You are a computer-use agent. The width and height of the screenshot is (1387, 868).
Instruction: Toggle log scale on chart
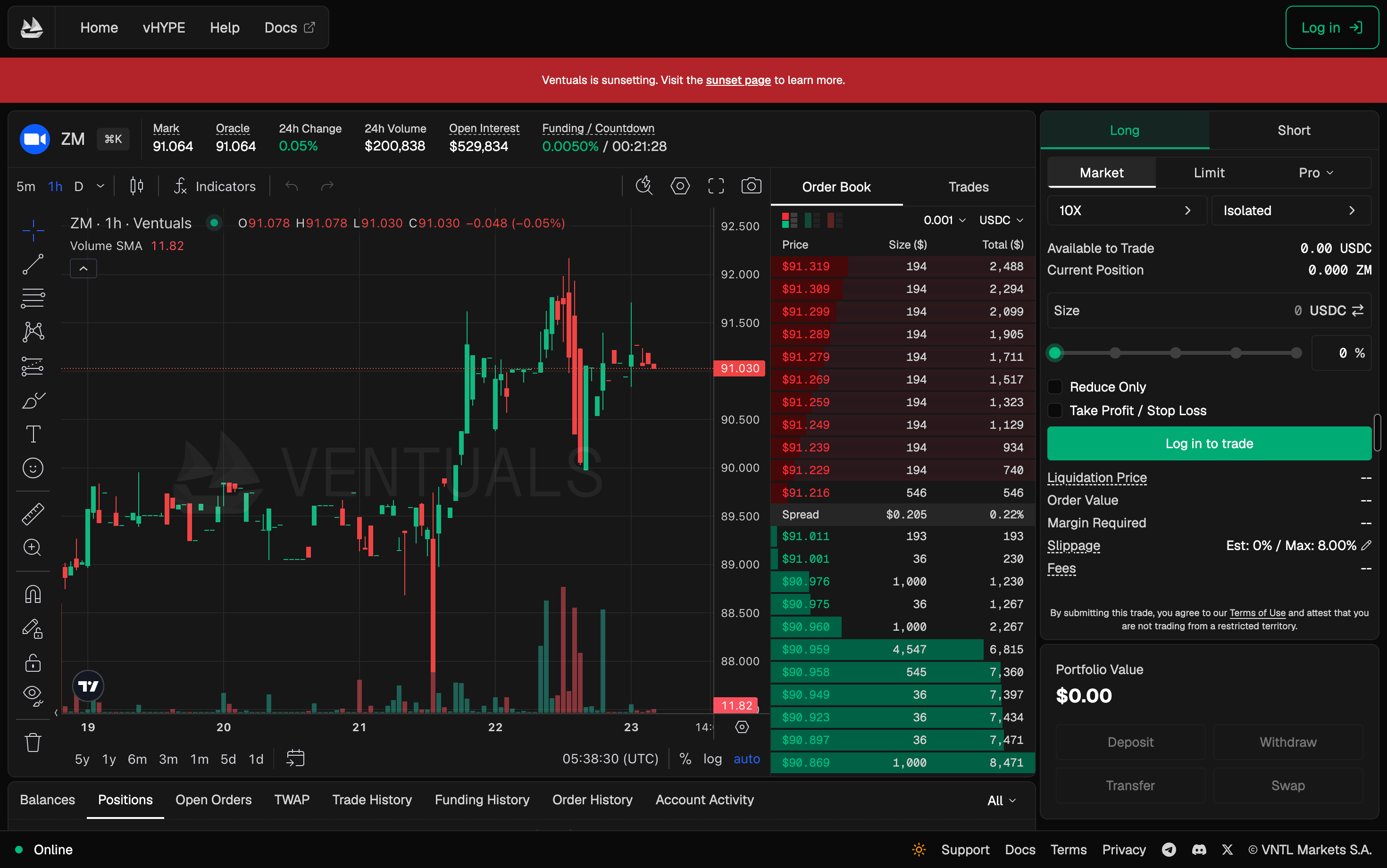[712, 759]
